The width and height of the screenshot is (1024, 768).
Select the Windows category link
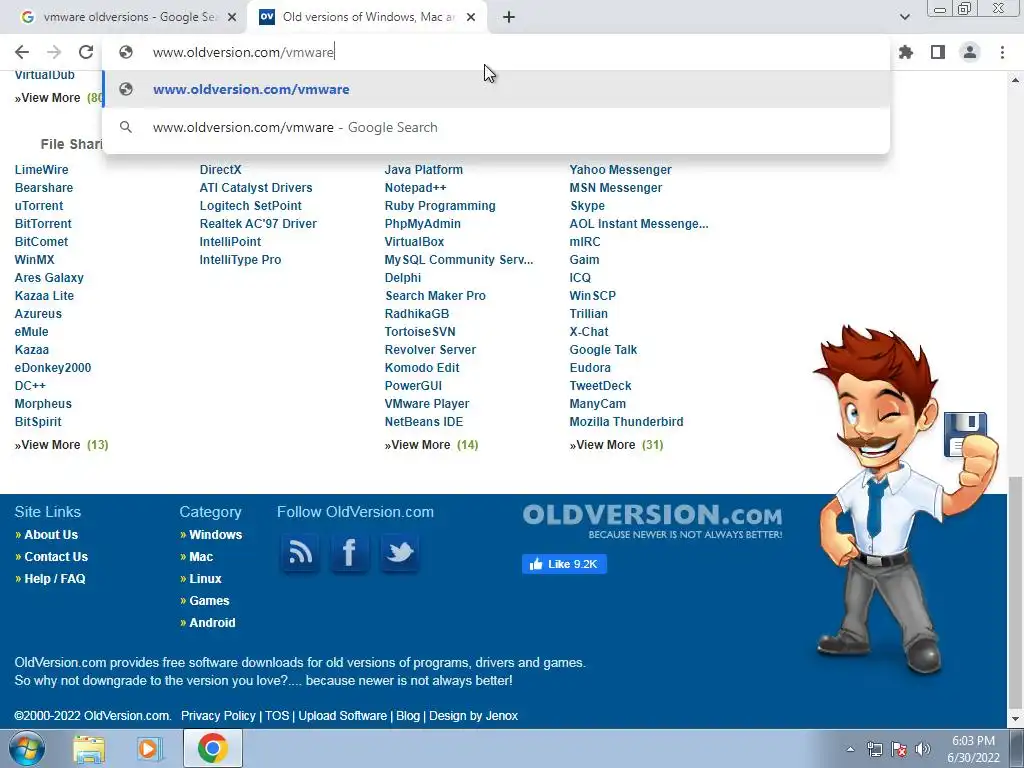pyautogui.click(x=216, y=535)
